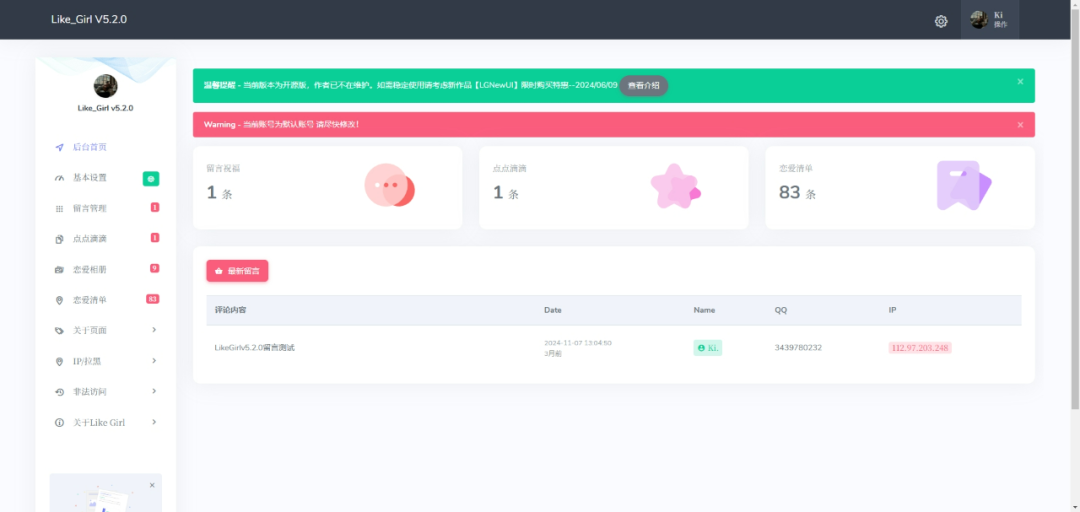The width and height of the screenshot is (1080, 512).
Task: Click the 9 badge on 恋爱相册
Action: pyautogui.click(x=155, y=268)
